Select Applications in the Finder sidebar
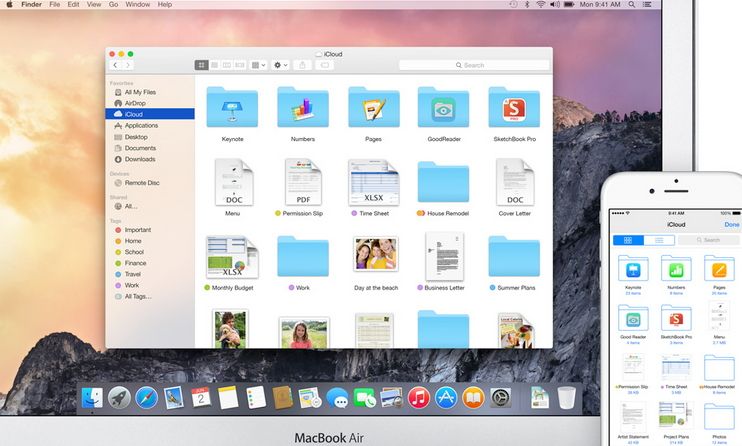 pos(141,125)
